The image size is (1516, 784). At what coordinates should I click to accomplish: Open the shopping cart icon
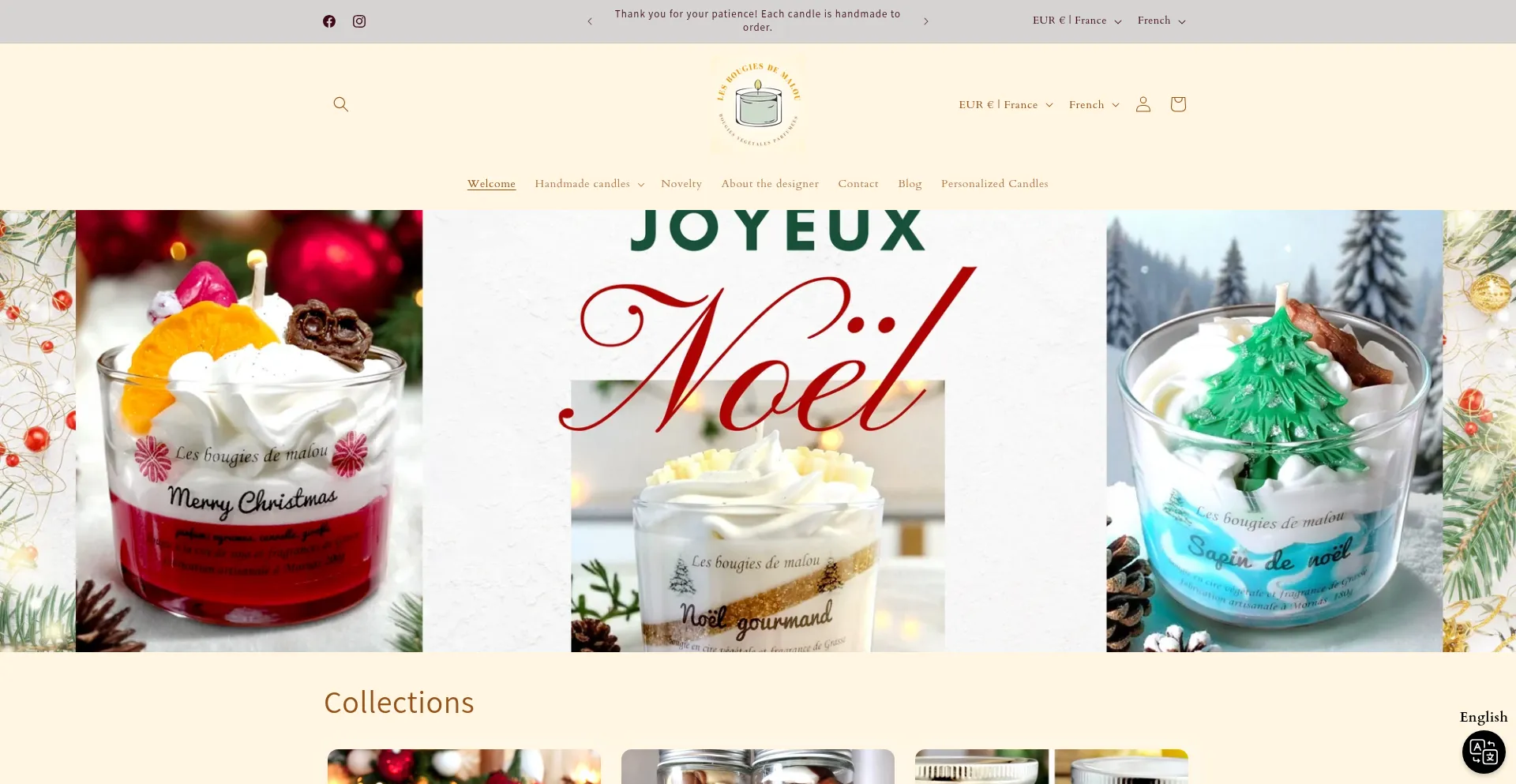[x=1178, y=104]
